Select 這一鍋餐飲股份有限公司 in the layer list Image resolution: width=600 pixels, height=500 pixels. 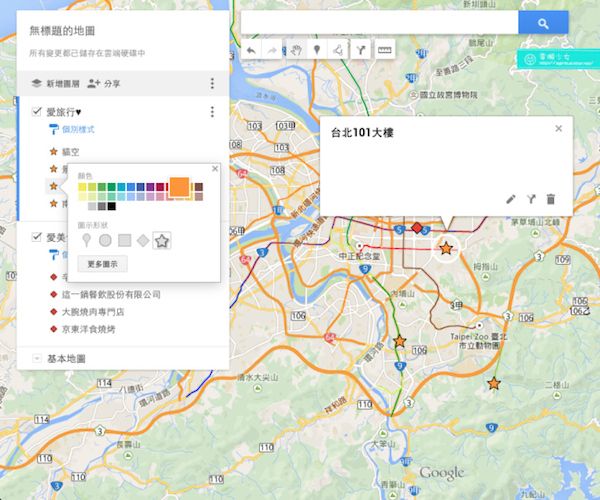111,295
